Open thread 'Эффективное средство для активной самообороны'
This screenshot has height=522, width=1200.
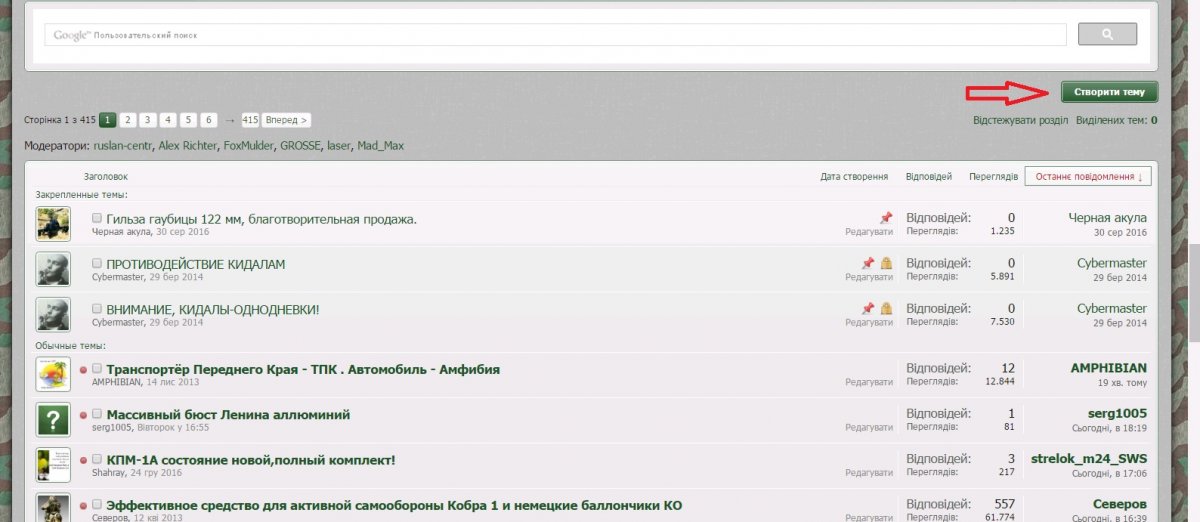tap(394, 505)
